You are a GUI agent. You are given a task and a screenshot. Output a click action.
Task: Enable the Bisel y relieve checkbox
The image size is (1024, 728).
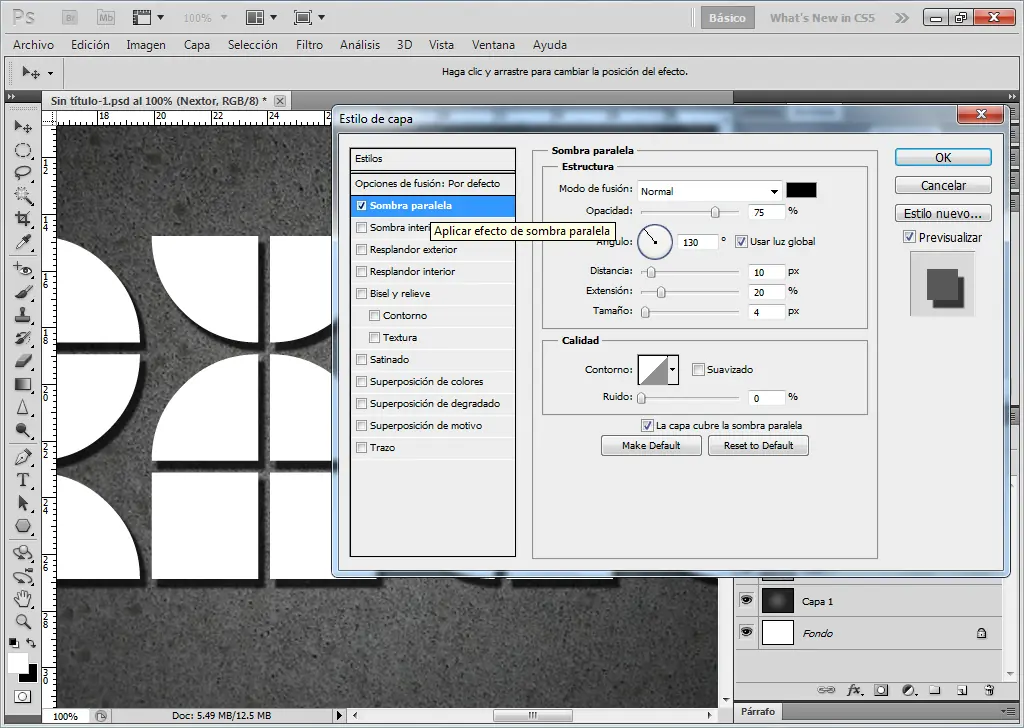click(x=361, y=291)
